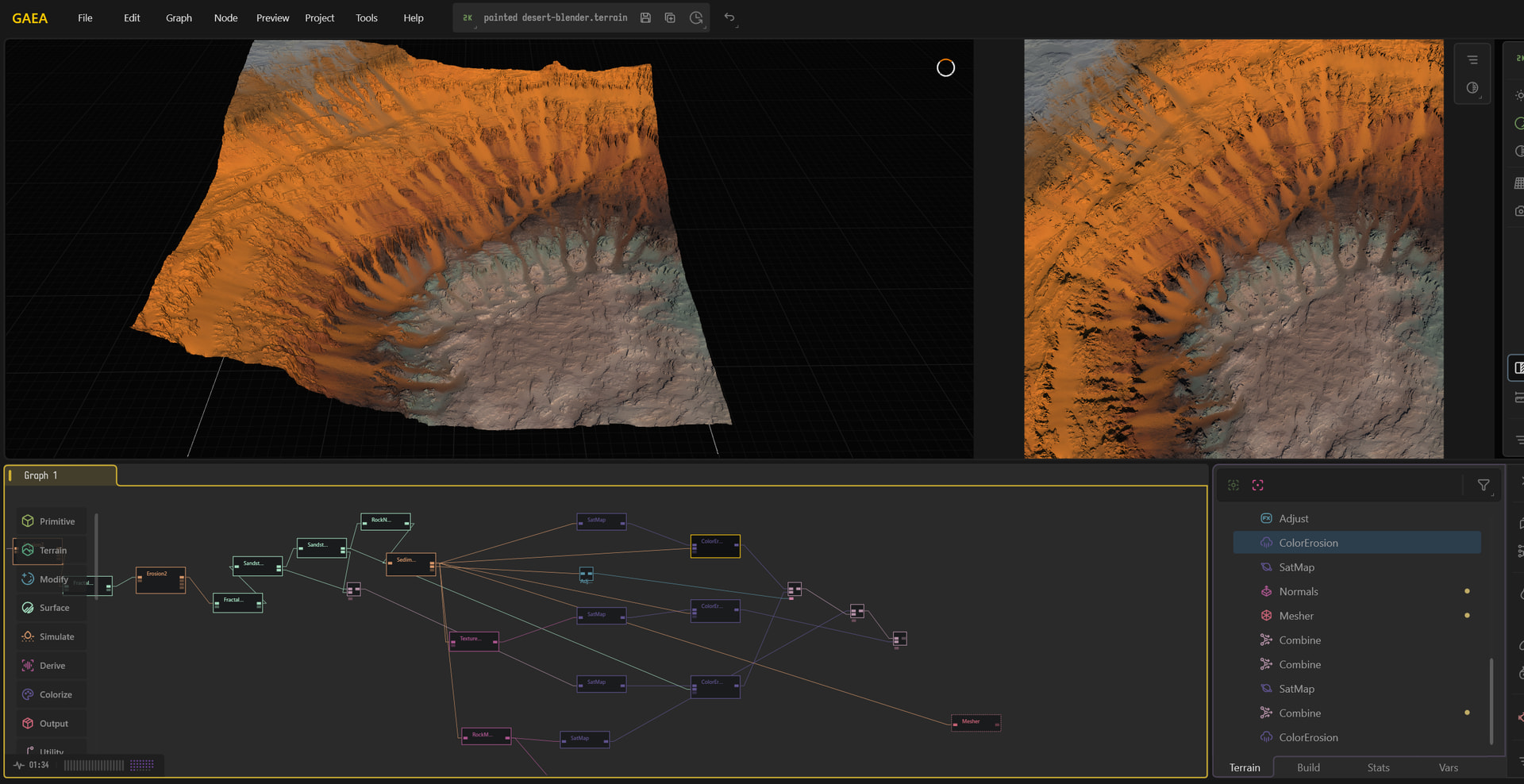The image size is (1524, 784).
Task: Click the 2K resolution selector
Action: click(468, 17)
